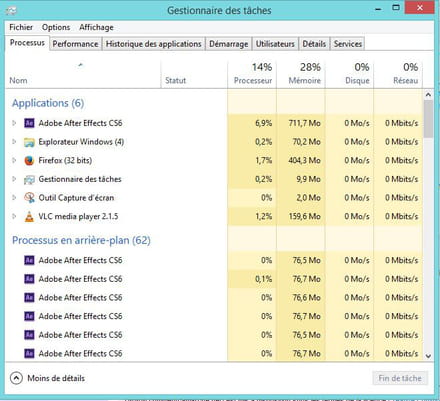The image size is (440, 401).
Task: Click the scrollbar up arrow
Action: 428,95
